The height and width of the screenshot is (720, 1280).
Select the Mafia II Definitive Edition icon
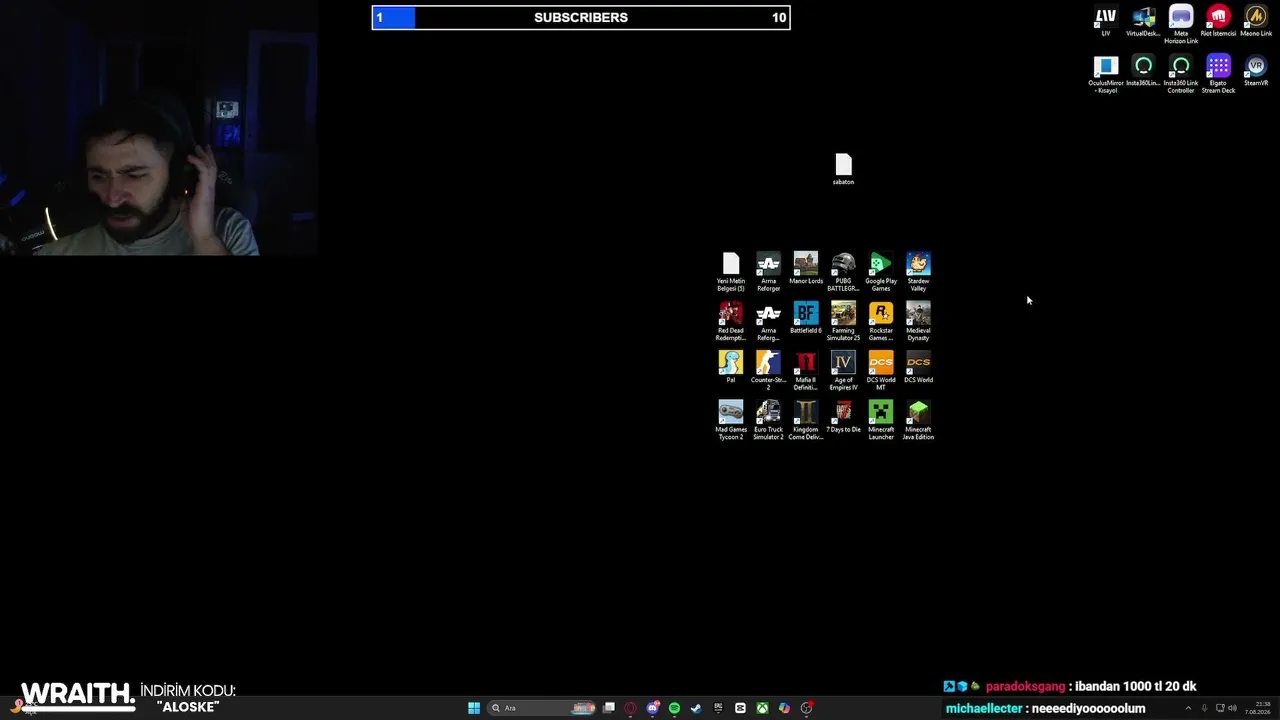pos(806,371)
